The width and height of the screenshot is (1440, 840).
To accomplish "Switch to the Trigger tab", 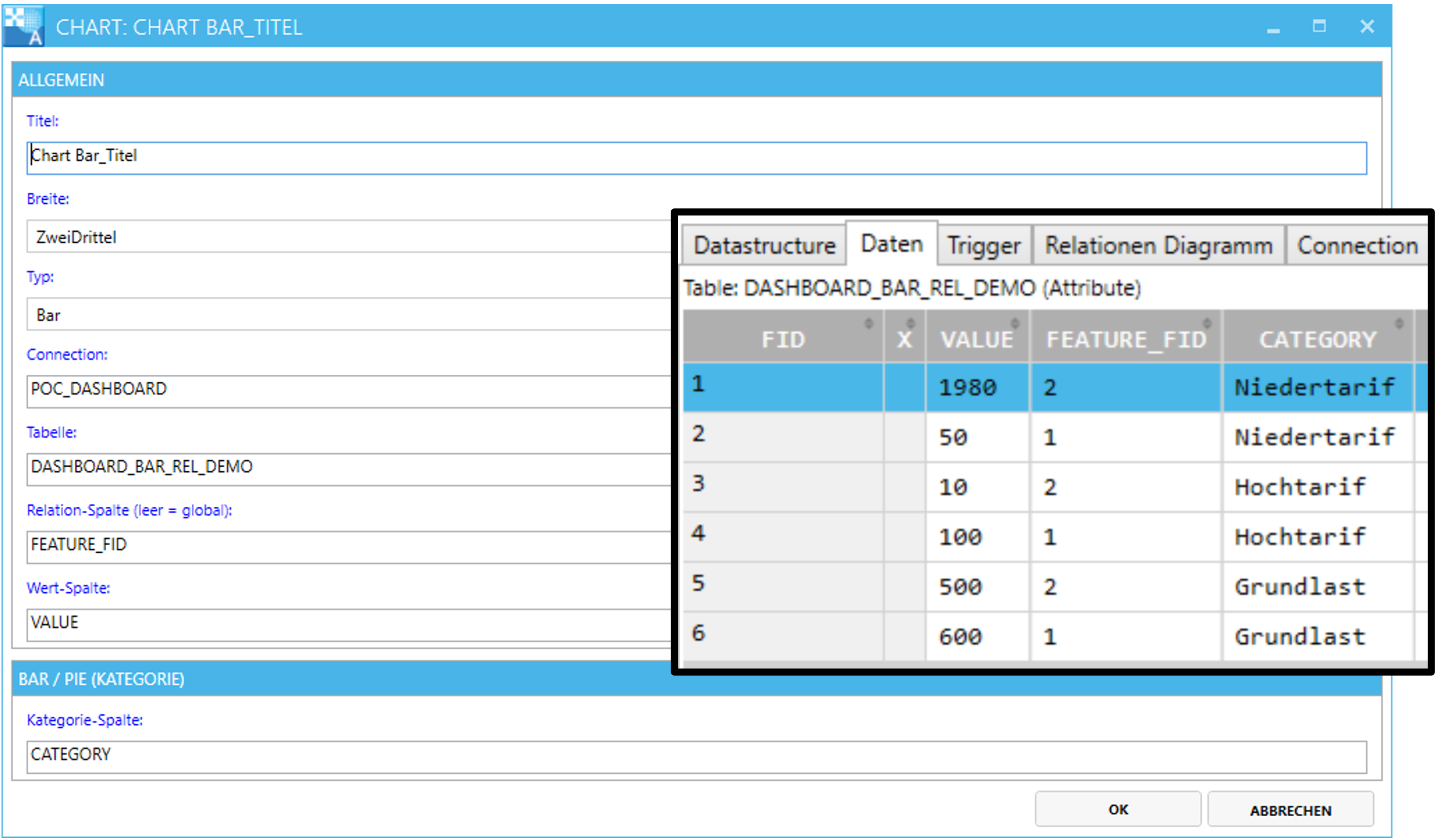I will coord(984,246).
